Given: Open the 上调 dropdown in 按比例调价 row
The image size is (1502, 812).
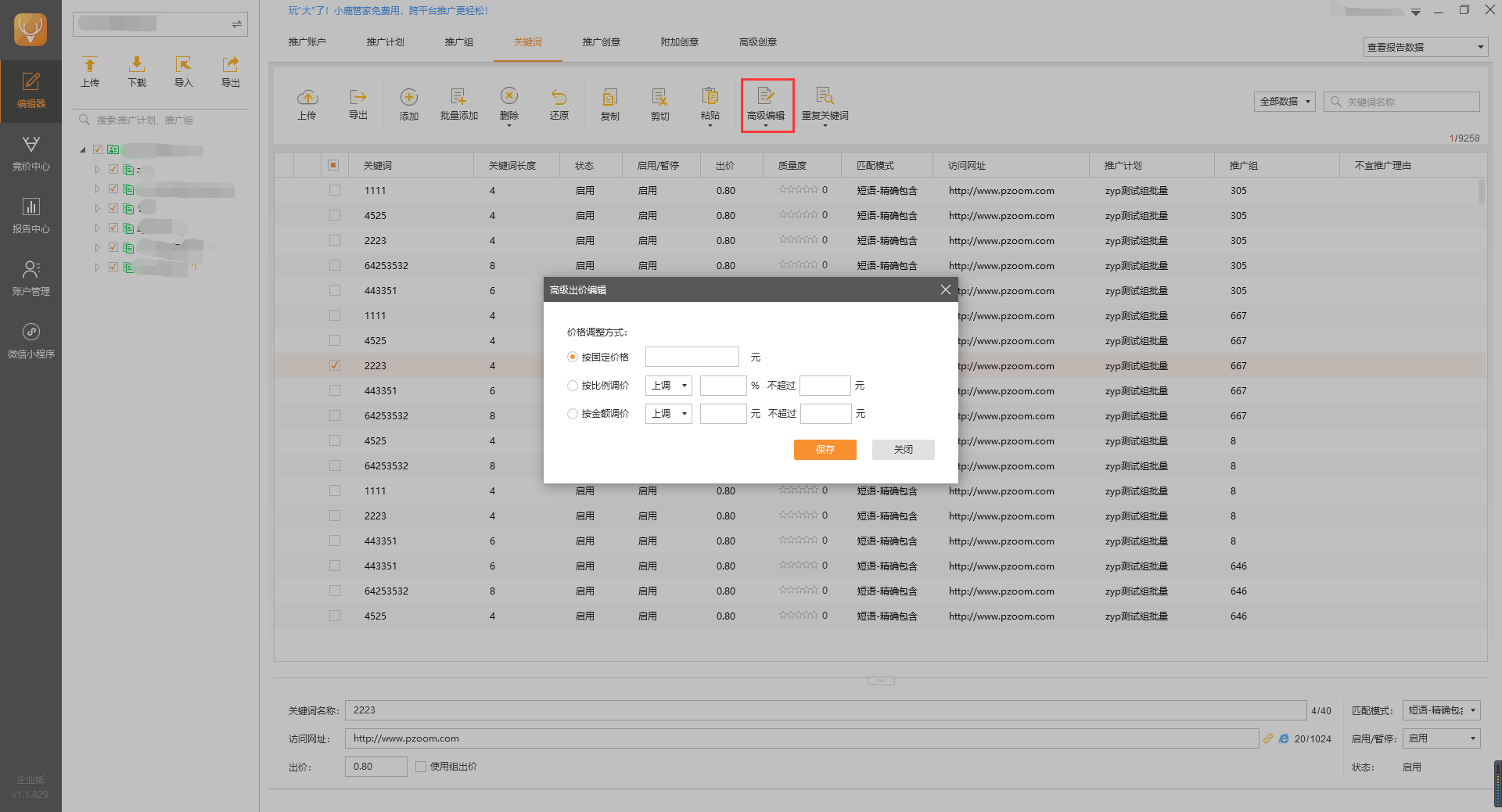Looking at the screenshot, I should (x=669, y=386).
